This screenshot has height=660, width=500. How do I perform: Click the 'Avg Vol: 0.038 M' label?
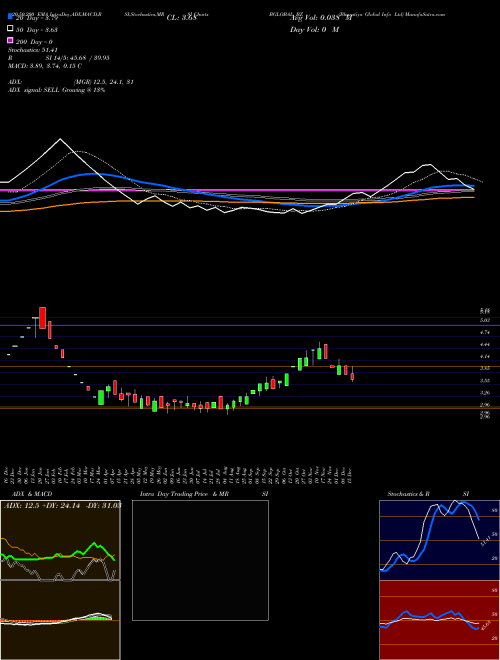coord(321,18)
